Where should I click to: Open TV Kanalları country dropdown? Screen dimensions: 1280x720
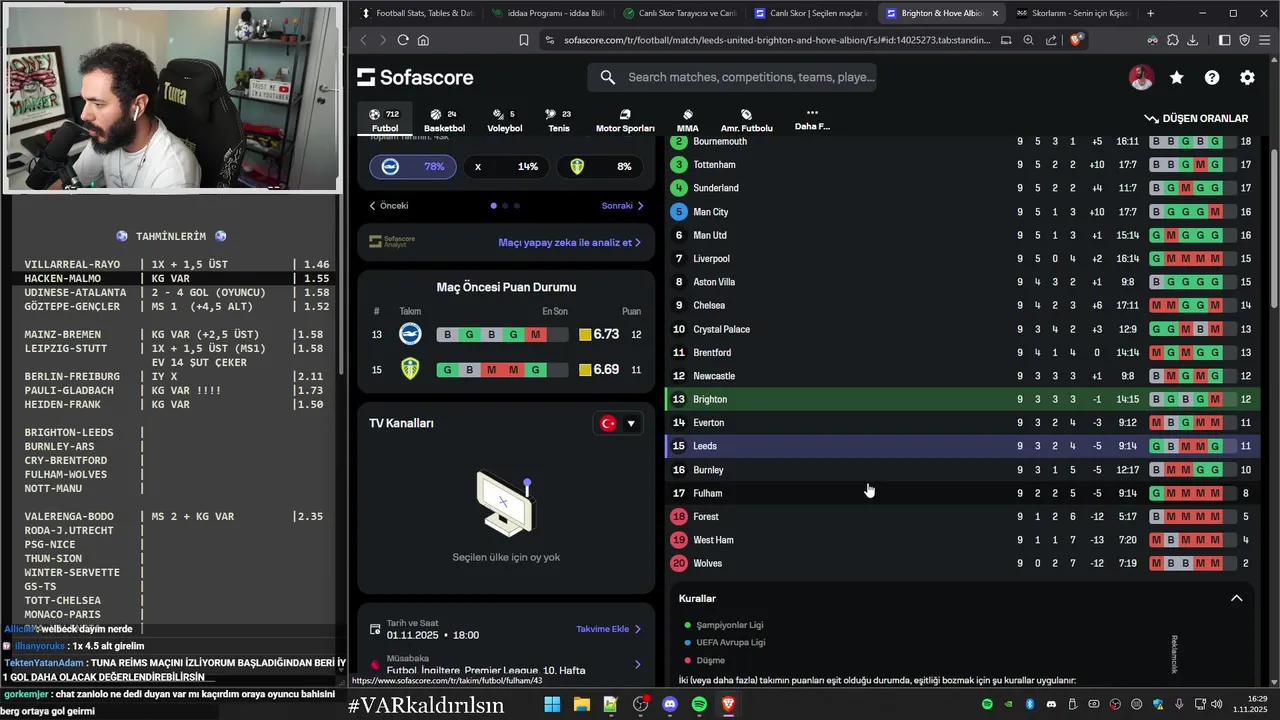pos(618,424)
